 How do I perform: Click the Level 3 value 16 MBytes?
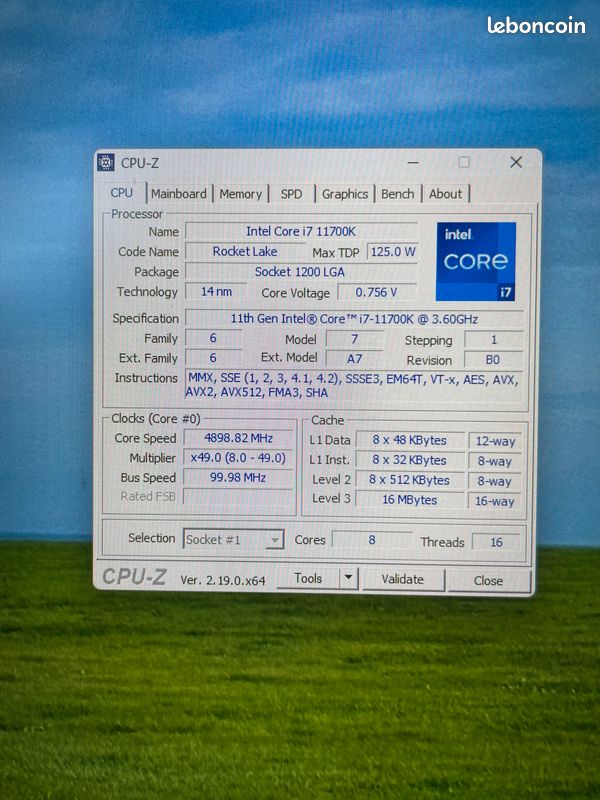pos(410,499)
